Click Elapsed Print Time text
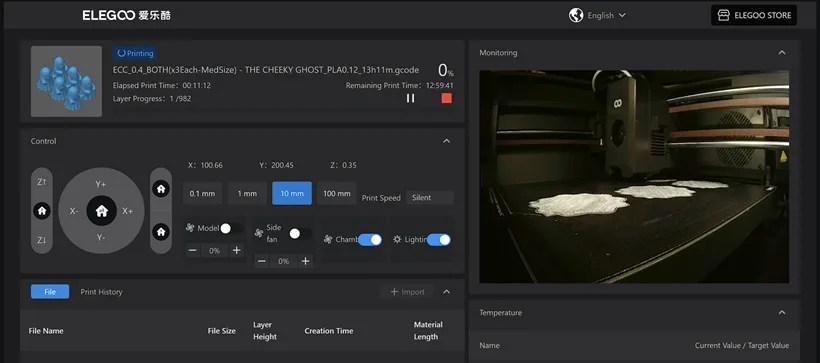Screen dimensions: 820x363 pyautogui.click(x=162, y=85)
